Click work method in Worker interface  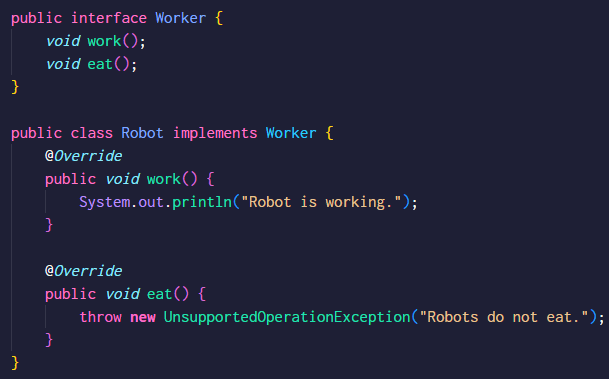(x=104, y=41)
